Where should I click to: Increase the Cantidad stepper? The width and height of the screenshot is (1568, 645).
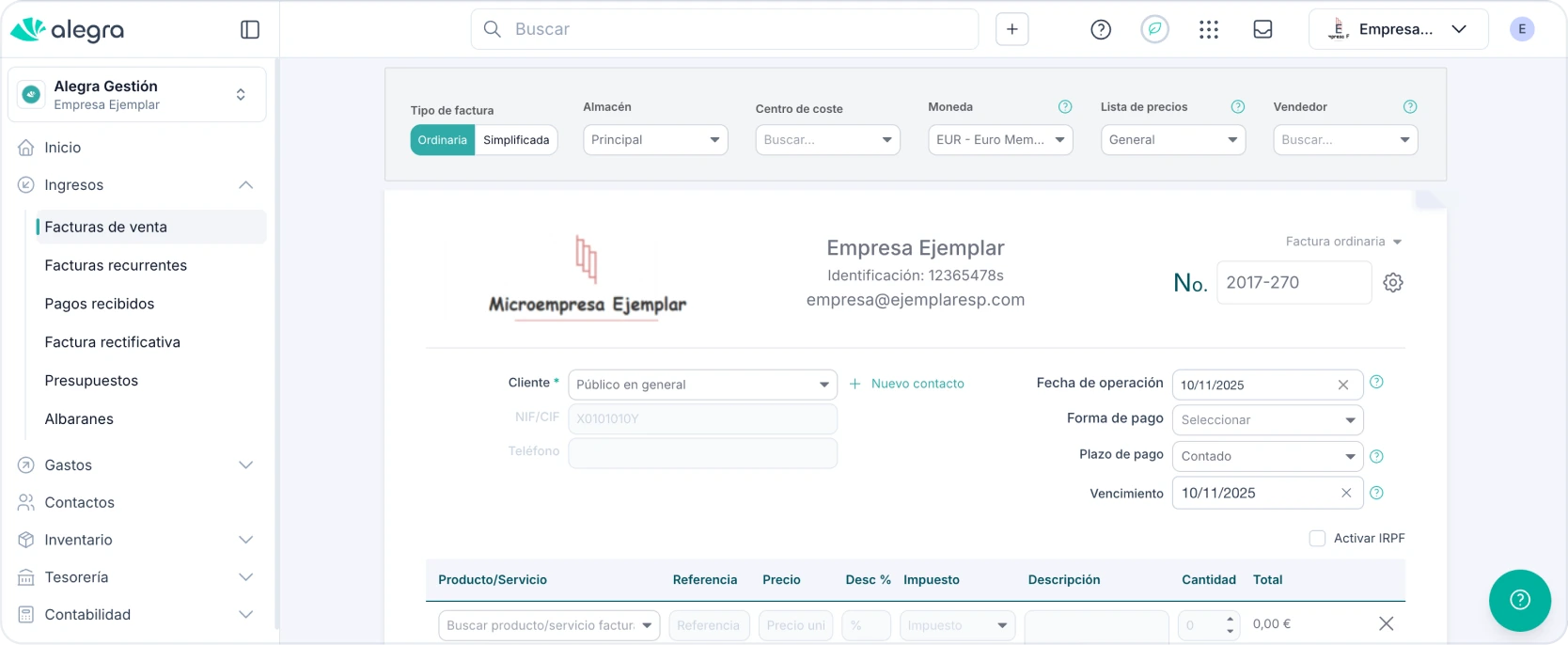tap(1230, 619)
